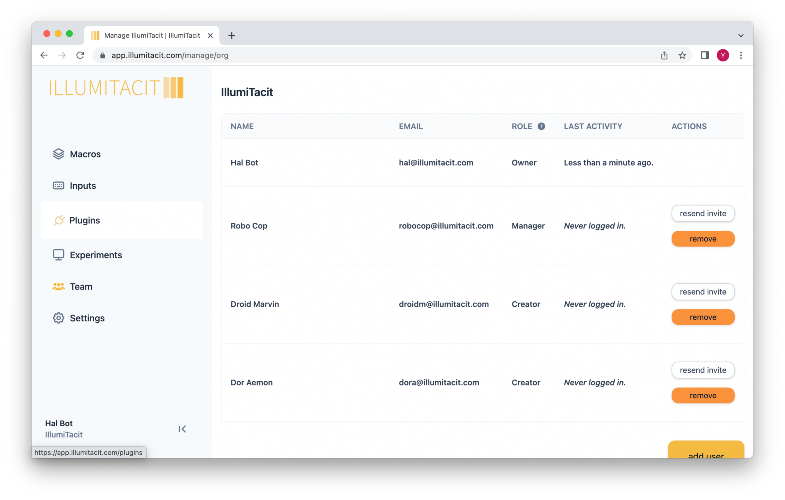This screenshot has width=785, height=500.
Task: Collapse the sidebar with the arrow icon
Action: tap(182, 429)
